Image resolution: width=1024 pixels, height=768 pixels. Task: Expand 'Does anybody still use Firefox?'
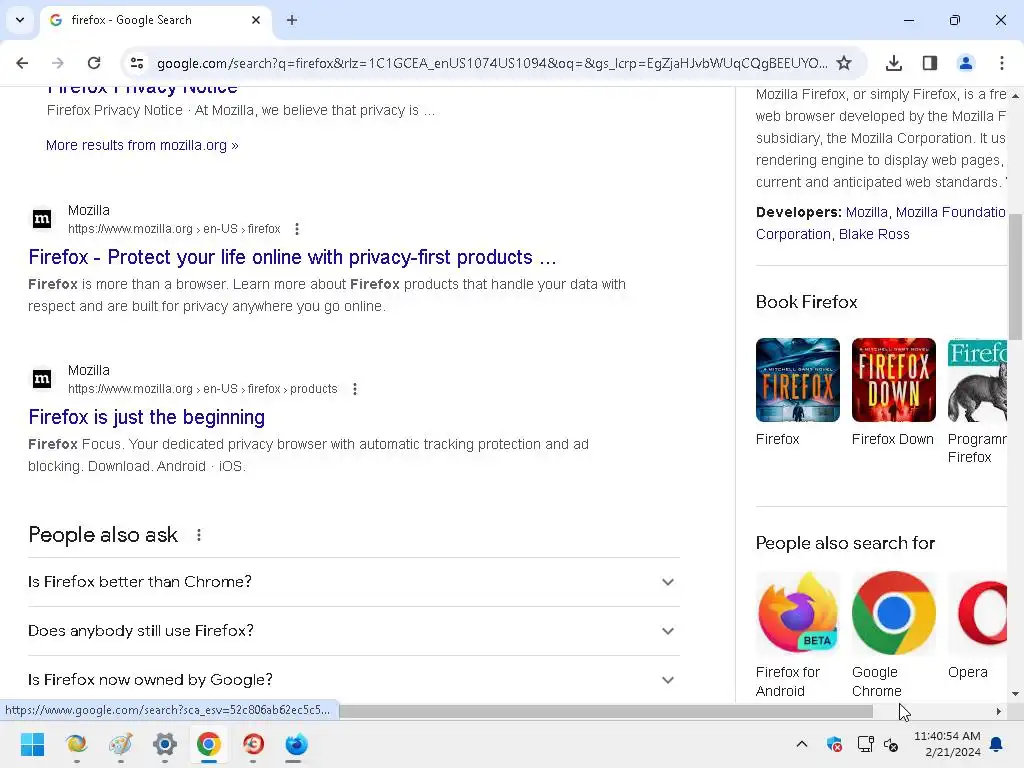point(353,631)
